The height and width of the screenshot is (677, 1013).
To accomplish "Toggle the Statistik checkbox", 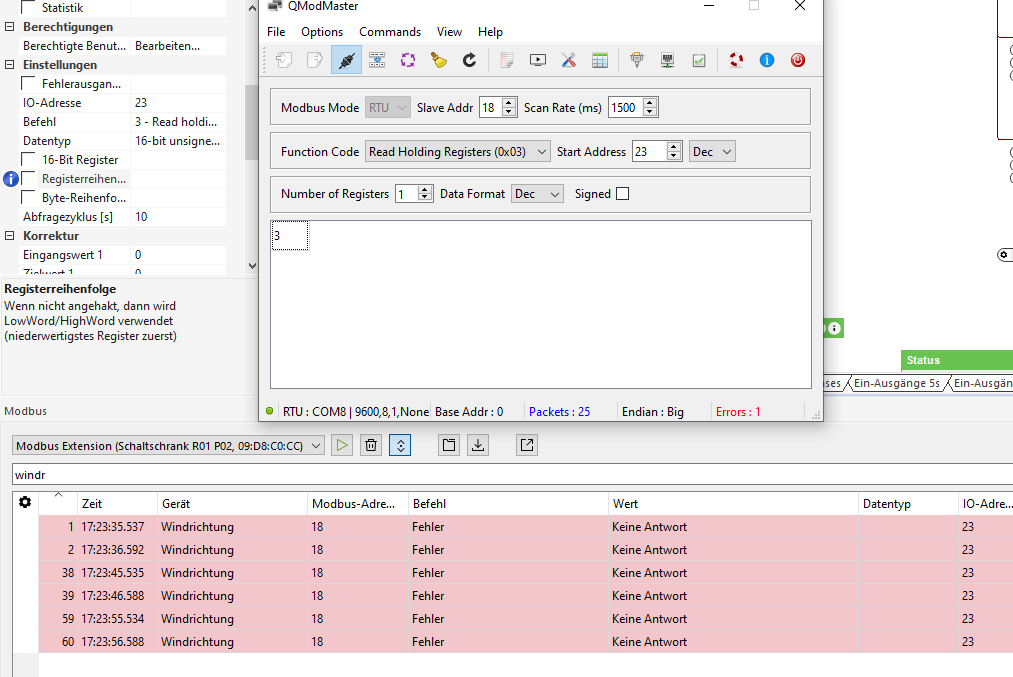I will click(x=28, y=8).
